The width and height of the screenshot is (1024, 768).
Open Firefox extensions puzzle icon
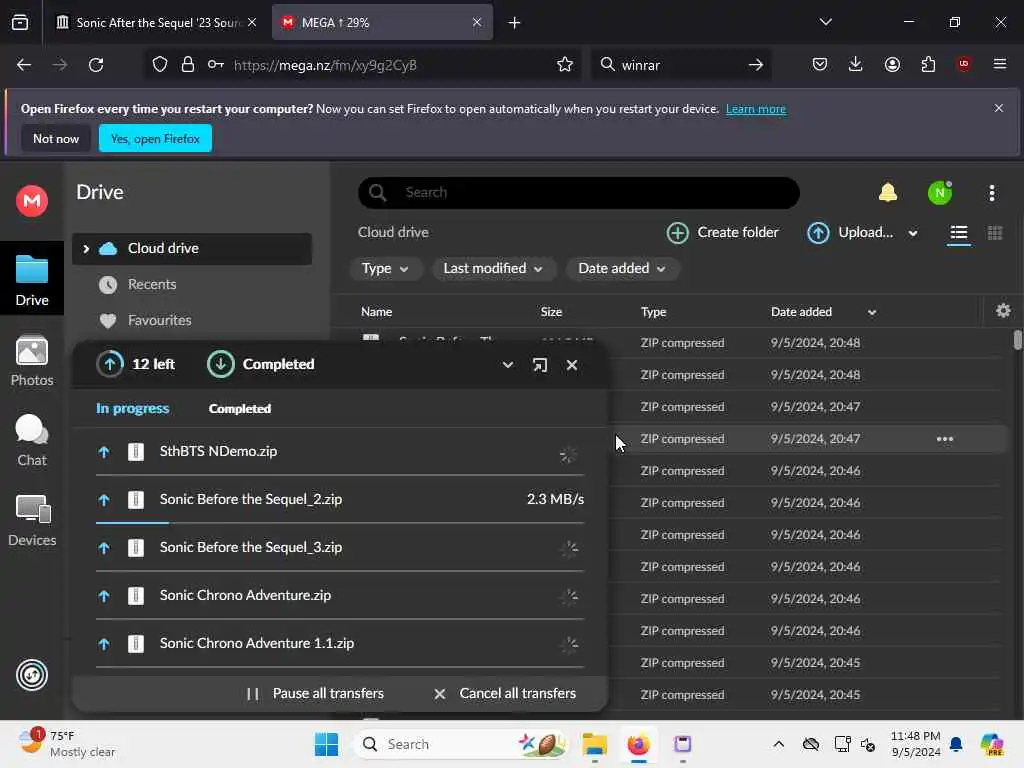point(928,65)
